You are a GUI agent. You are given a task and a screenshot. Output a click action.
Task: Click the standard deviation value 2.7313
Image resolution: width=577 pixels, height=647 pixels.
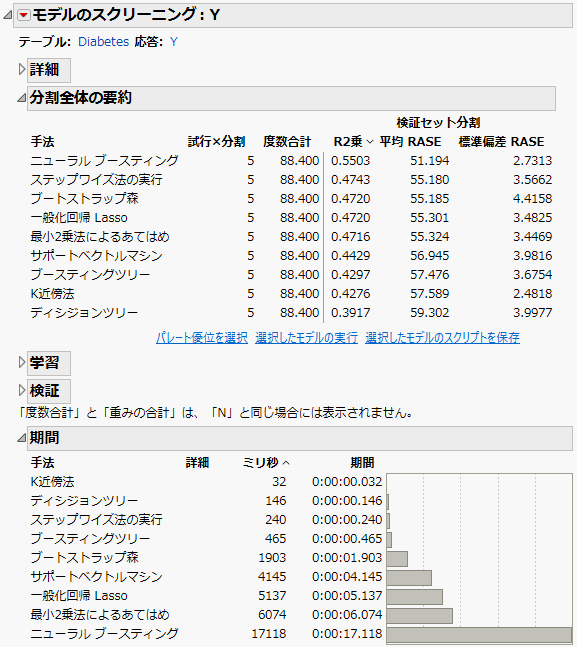click(532, 161)
